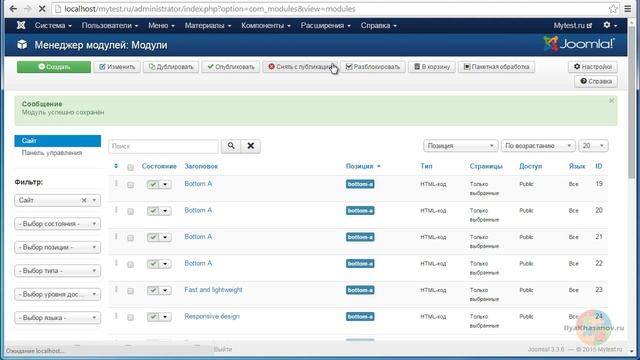Clear the search with X button
Image resolution: width=640 pixels, height=360 pixels.
251,146
